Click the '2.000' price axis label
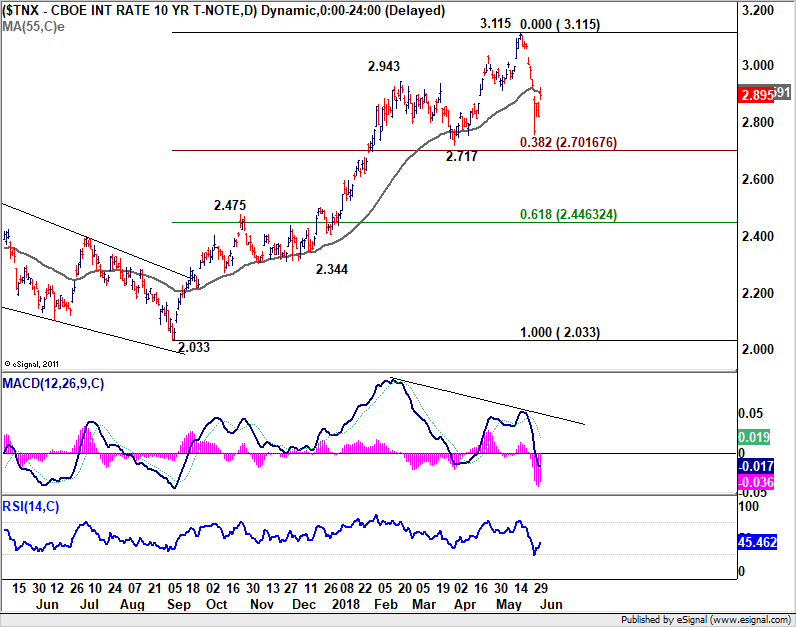 point(757,349)
